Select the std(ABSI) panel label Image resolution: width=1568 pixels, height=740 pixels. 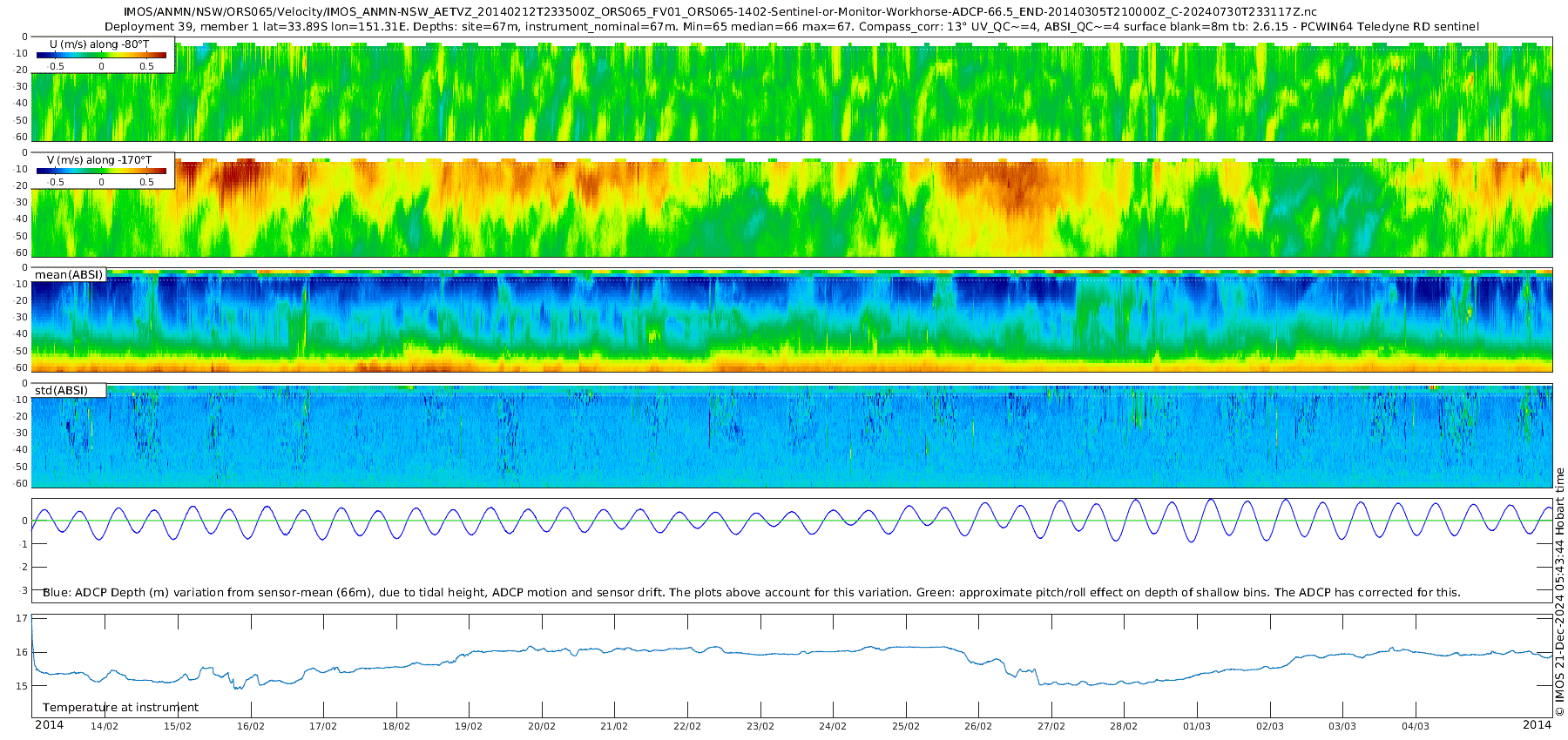point(69,390)
